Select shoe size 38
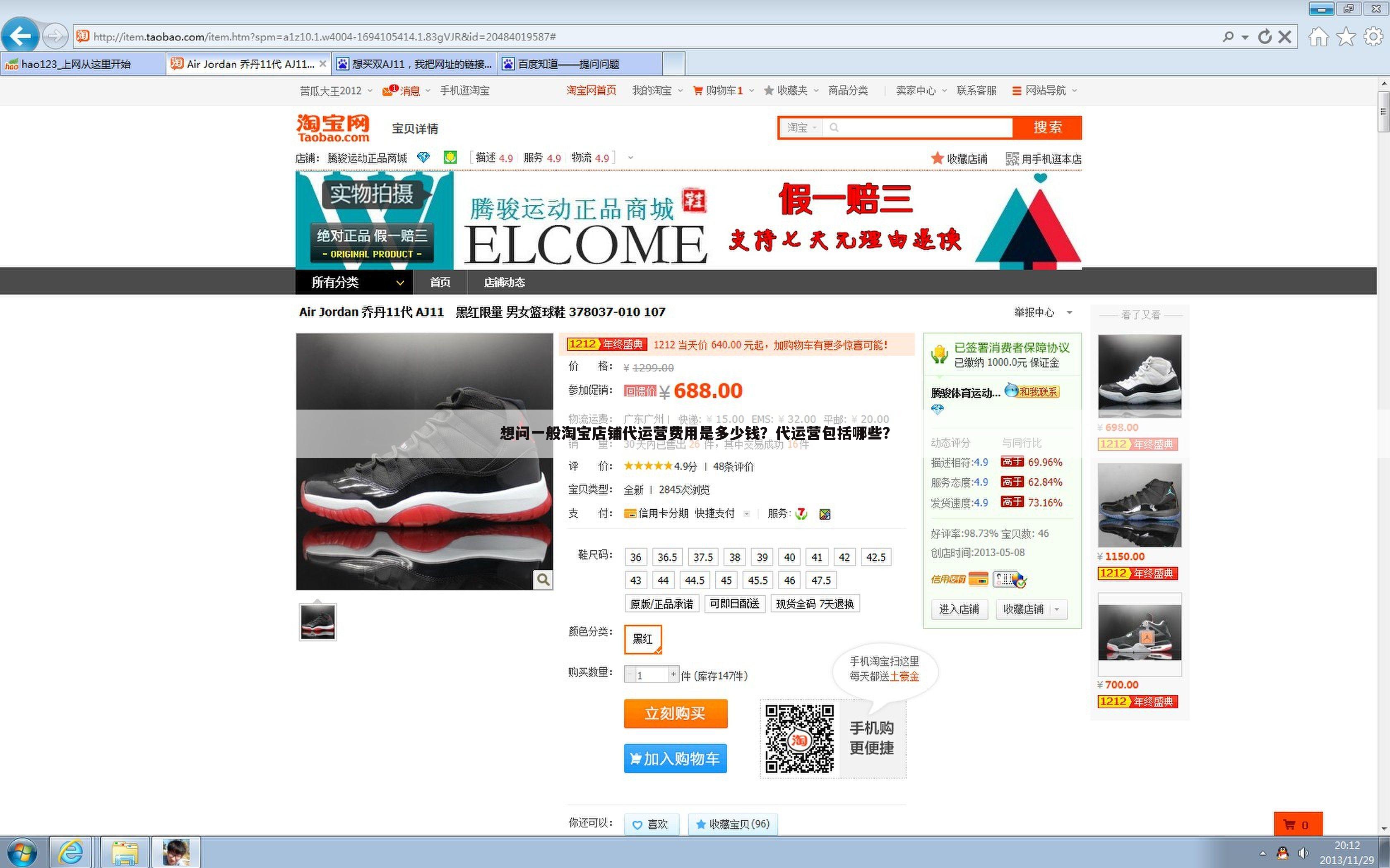Viewport: 1390px width, 868px height. coord(735,557)
